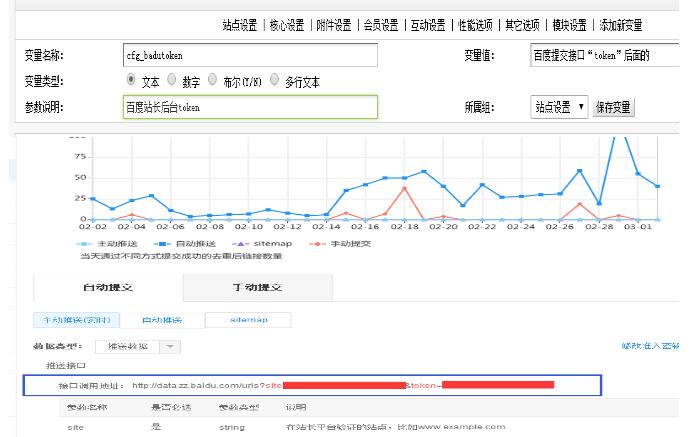Click the 添加新变量 link

click(620, 25)
